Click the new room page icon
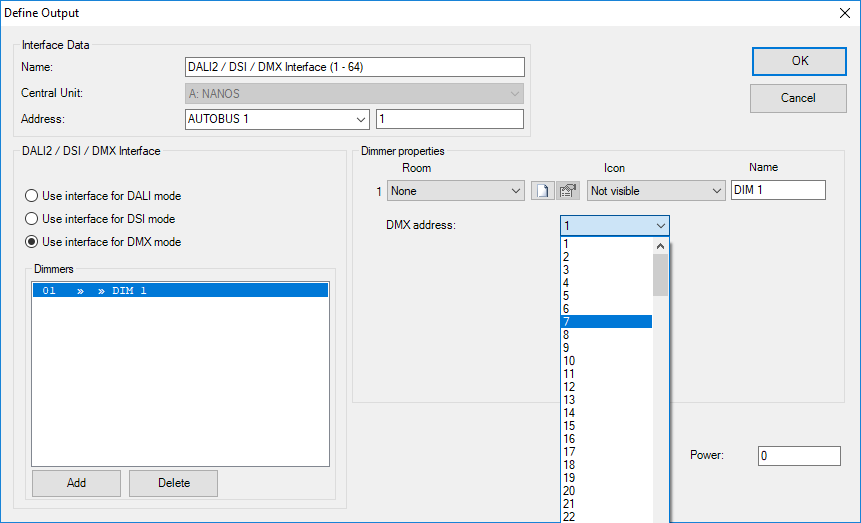This screenshot has height=523, width=861. 542,190
